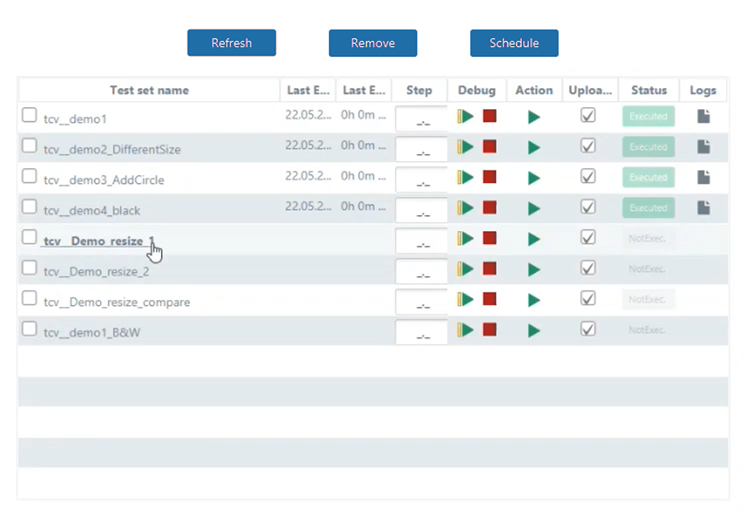Run action play for tcv__demo3_AddCircle
744x513 pixels.
pyautogui.click(x=534, y=178)
